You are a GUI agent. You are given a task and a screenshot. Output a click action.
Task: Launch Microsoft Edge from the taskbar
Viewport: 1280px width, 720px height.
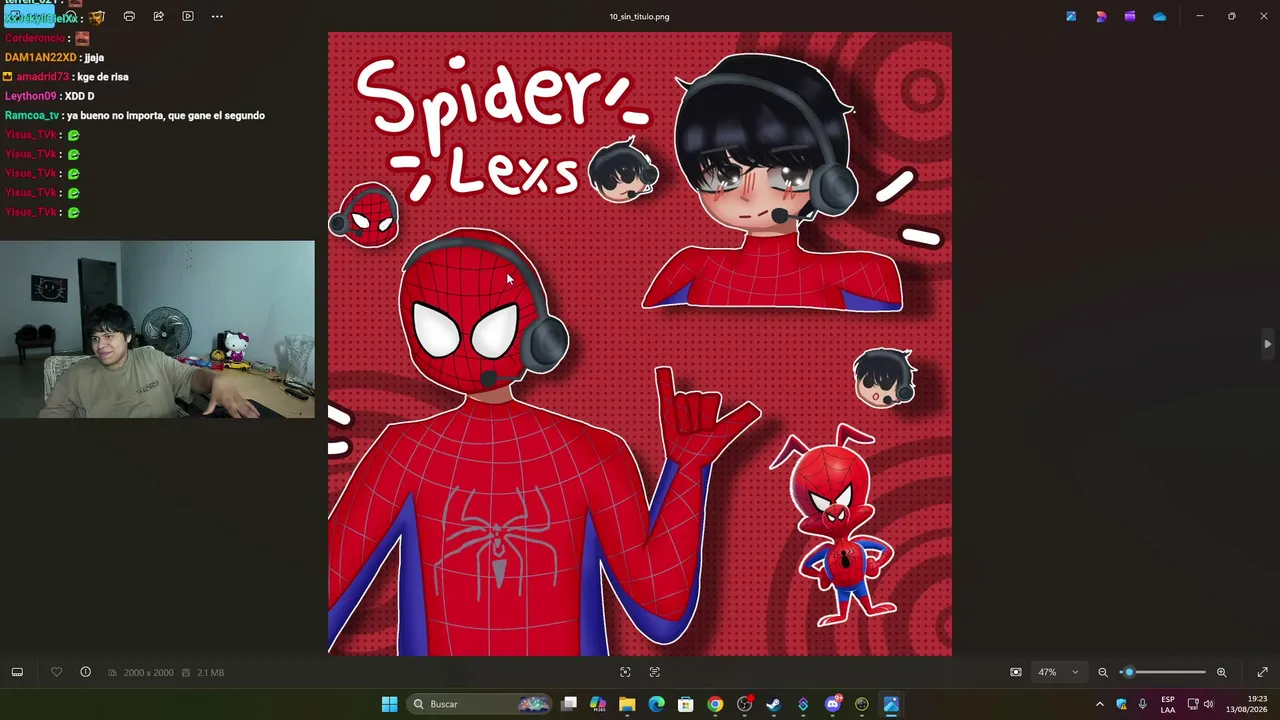(x=656, y=704)
